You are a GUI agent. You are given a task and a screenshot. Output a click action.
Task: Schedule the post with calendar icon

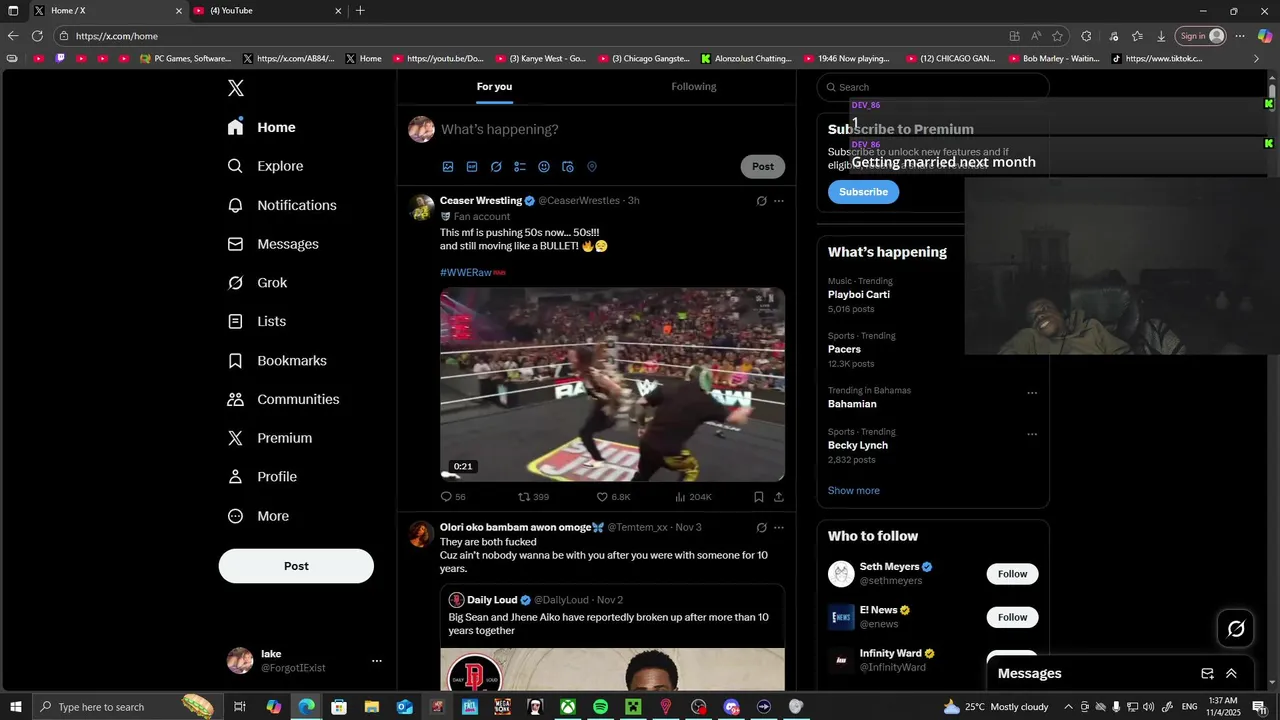coord(568,167)
